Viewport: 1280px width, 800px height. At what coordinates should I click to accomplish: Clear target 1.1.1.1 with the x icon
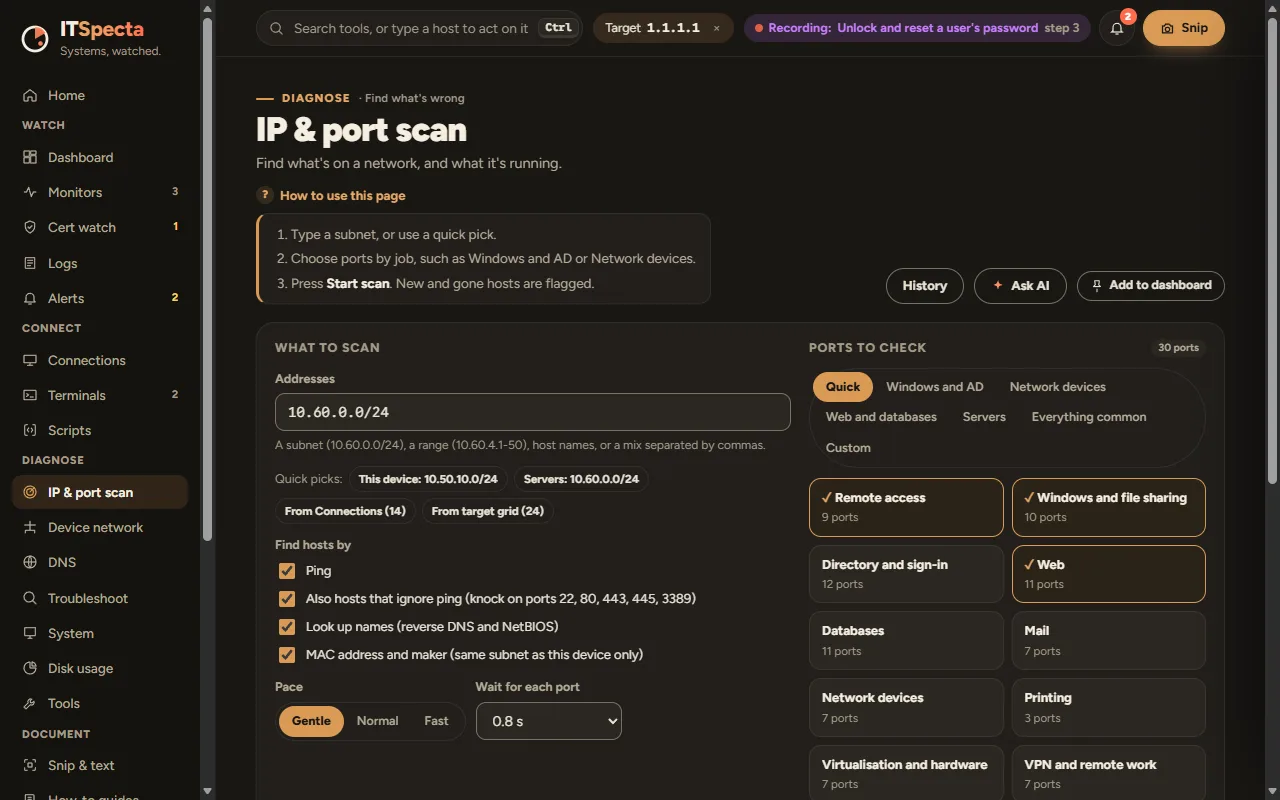tap(716, 29)
